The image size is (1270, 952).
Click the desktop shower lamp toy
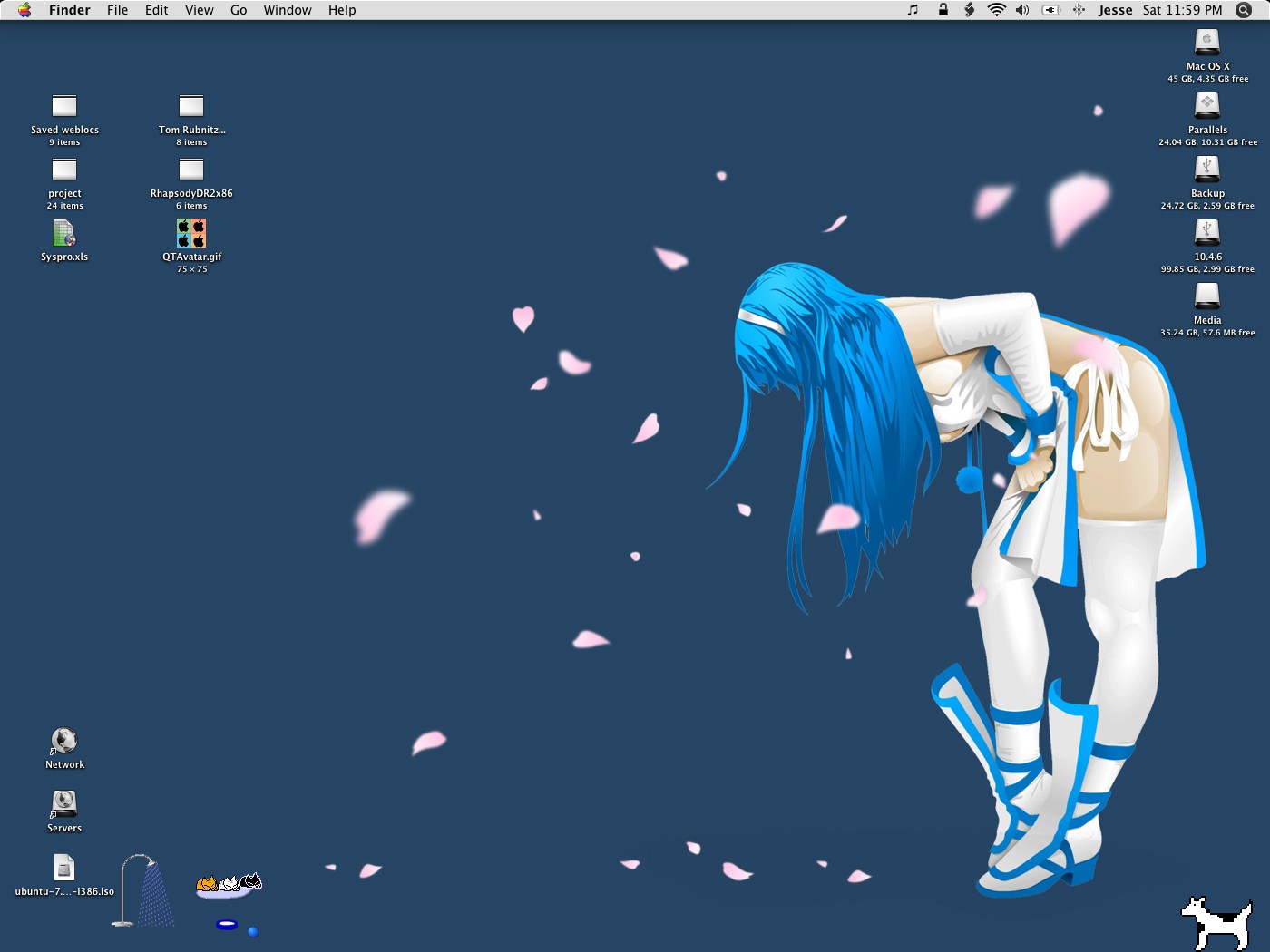(143, 890)
